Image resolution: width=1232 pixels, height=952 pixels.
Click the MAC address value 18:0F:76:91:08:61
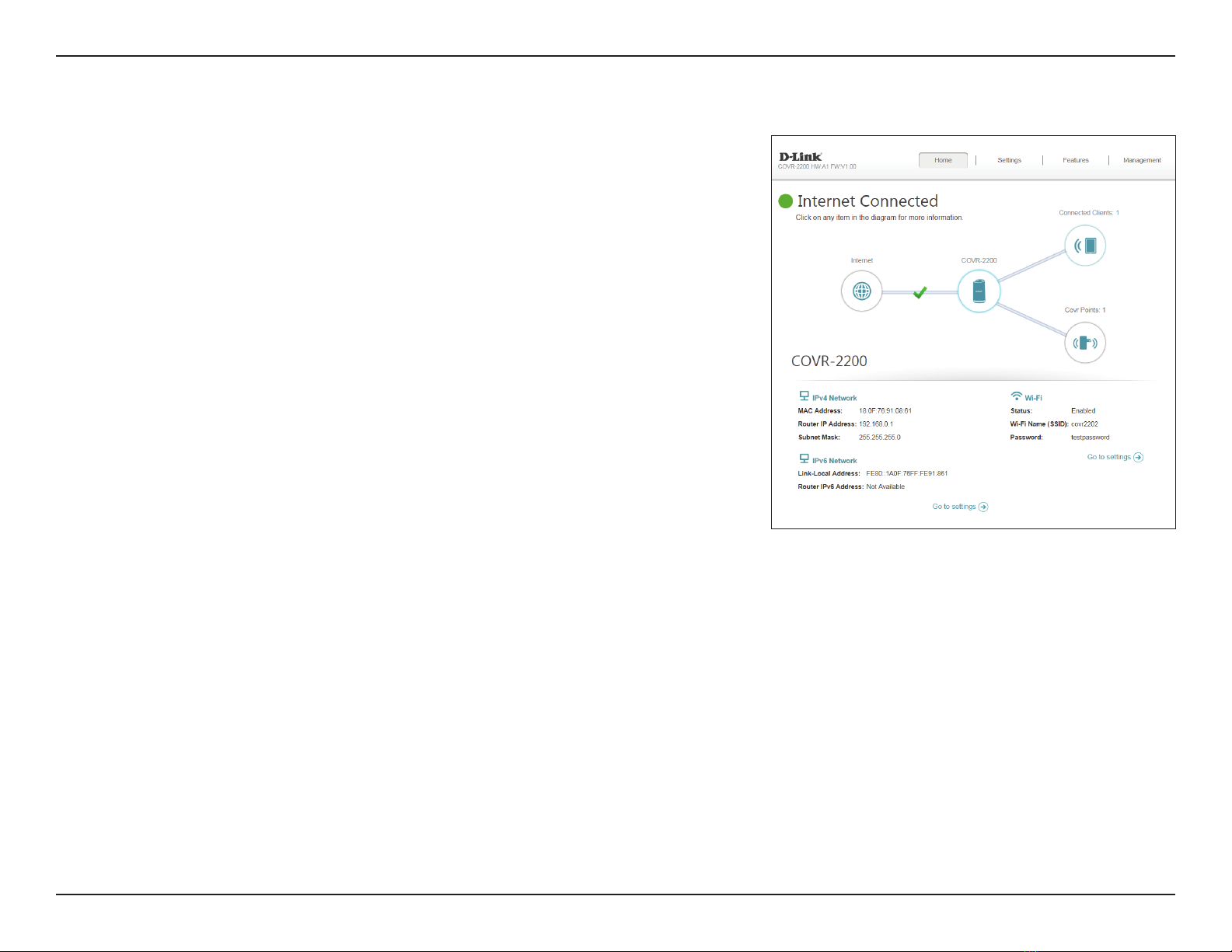(885, 411)
